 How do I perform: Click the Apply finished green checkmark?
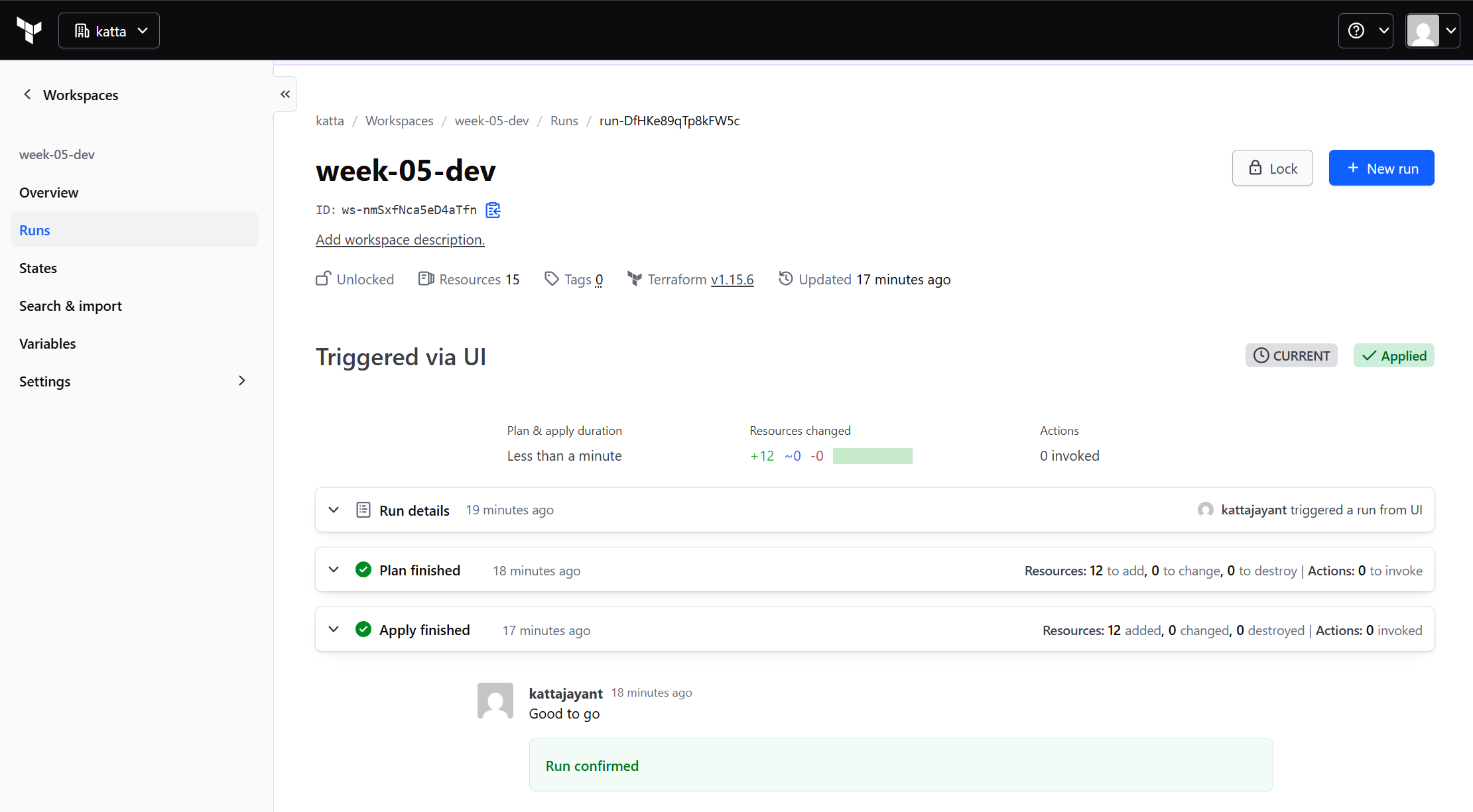363,629
